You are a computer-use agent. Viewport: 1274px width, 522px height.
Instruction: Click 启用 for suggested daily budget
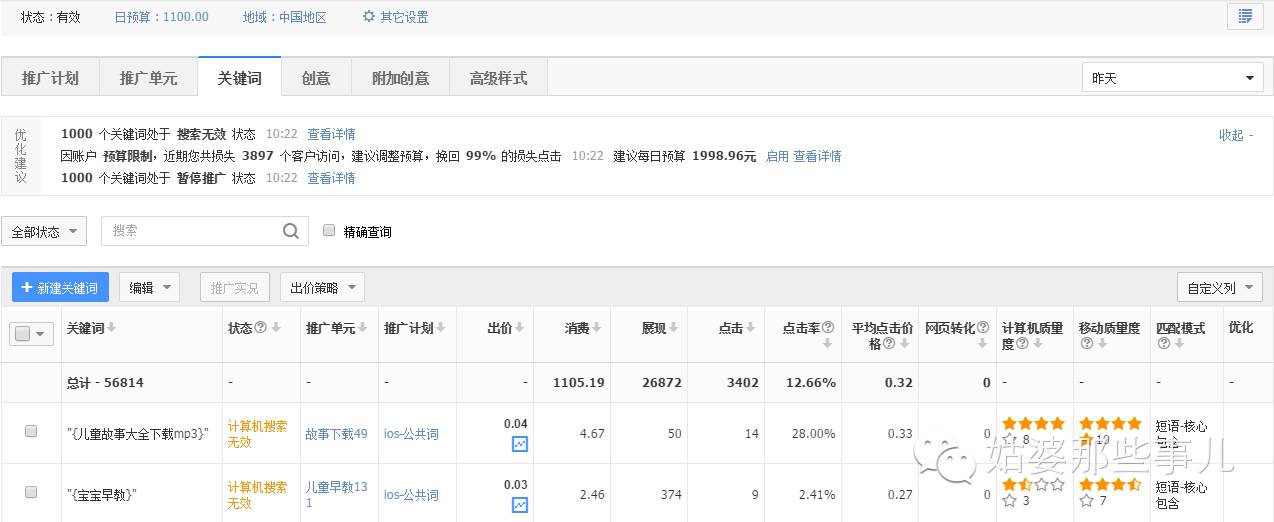(777, 156)
